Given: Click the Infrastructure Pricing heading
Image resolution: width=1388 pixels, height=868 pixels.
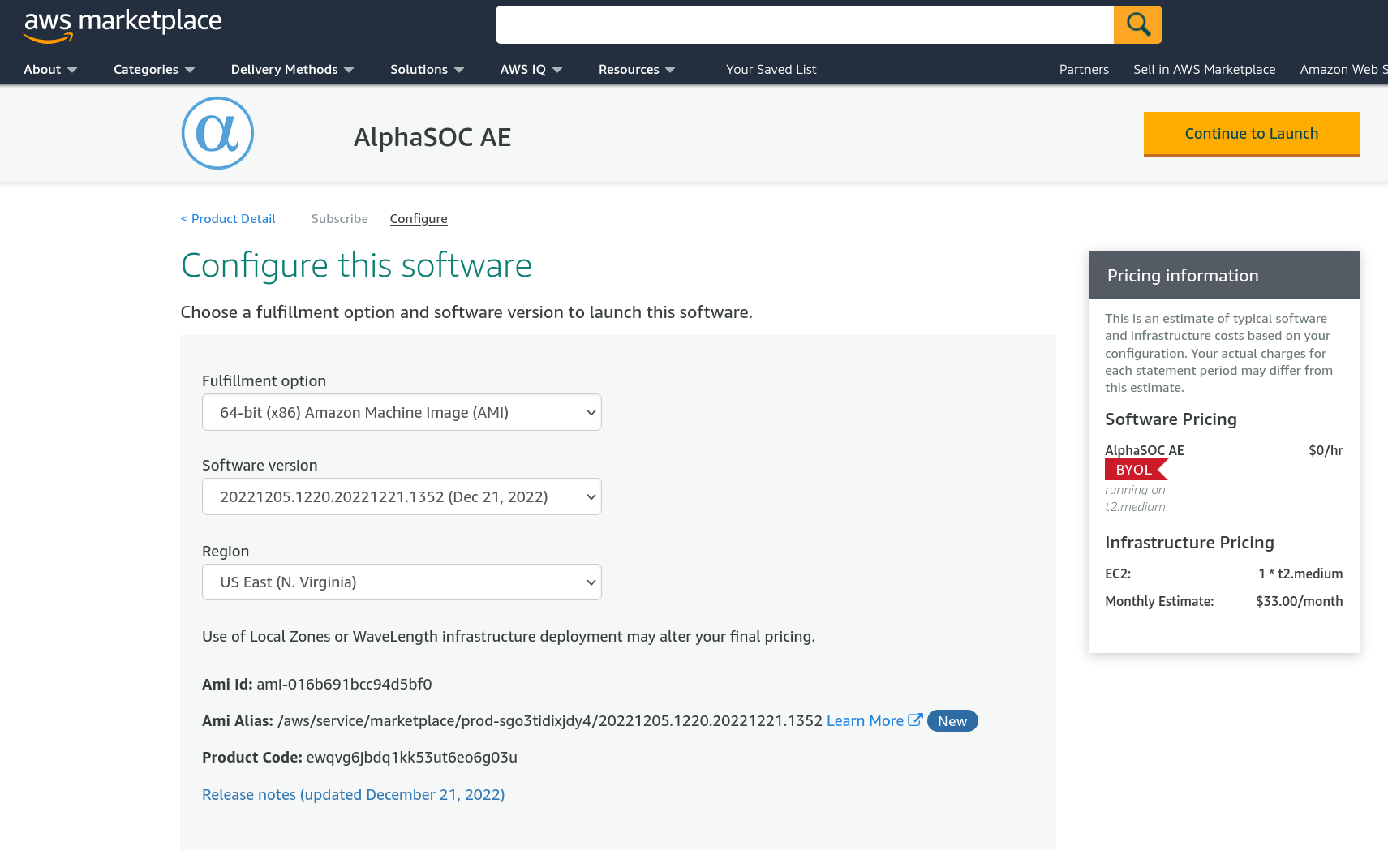Looking at the screenshot, I should click(1189, 543).
